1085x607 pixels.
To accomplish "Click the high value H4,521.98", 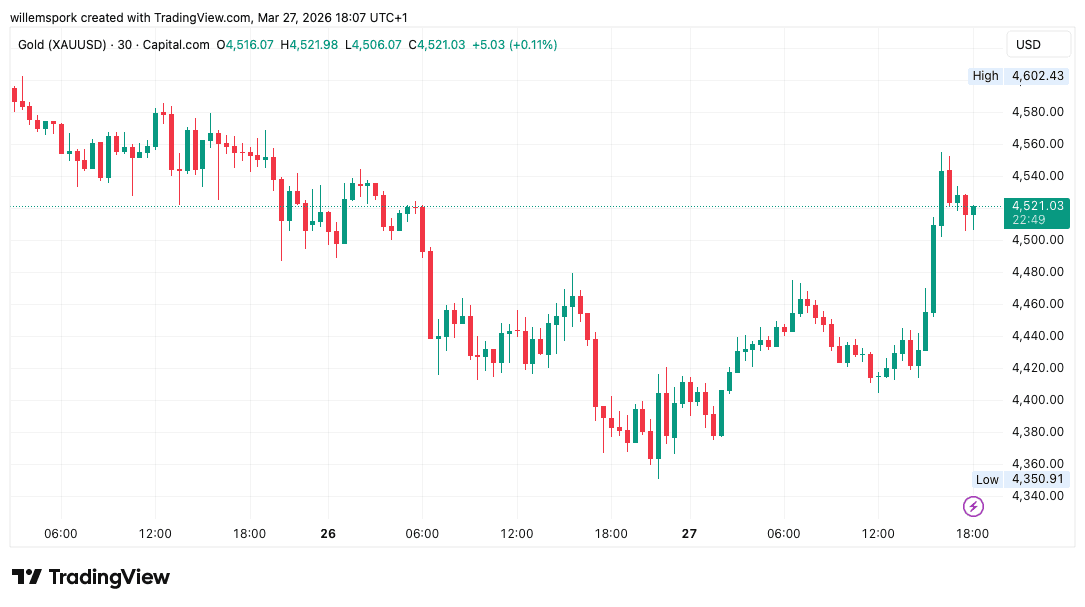I will (x=309, y=45).
